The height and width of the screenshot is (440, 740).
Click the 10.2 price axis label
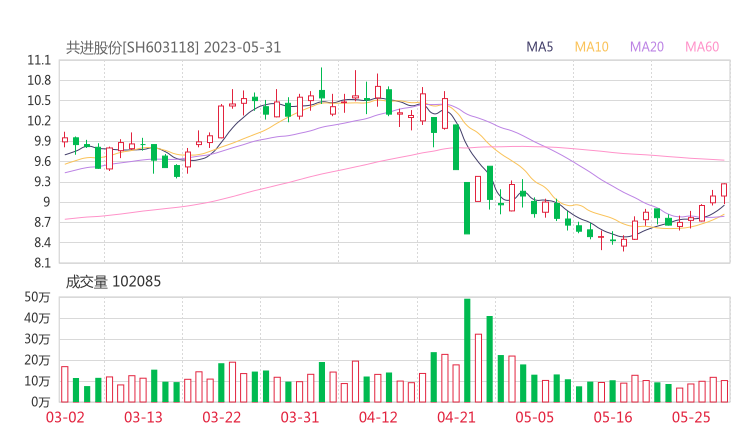(x=39, y=121)
